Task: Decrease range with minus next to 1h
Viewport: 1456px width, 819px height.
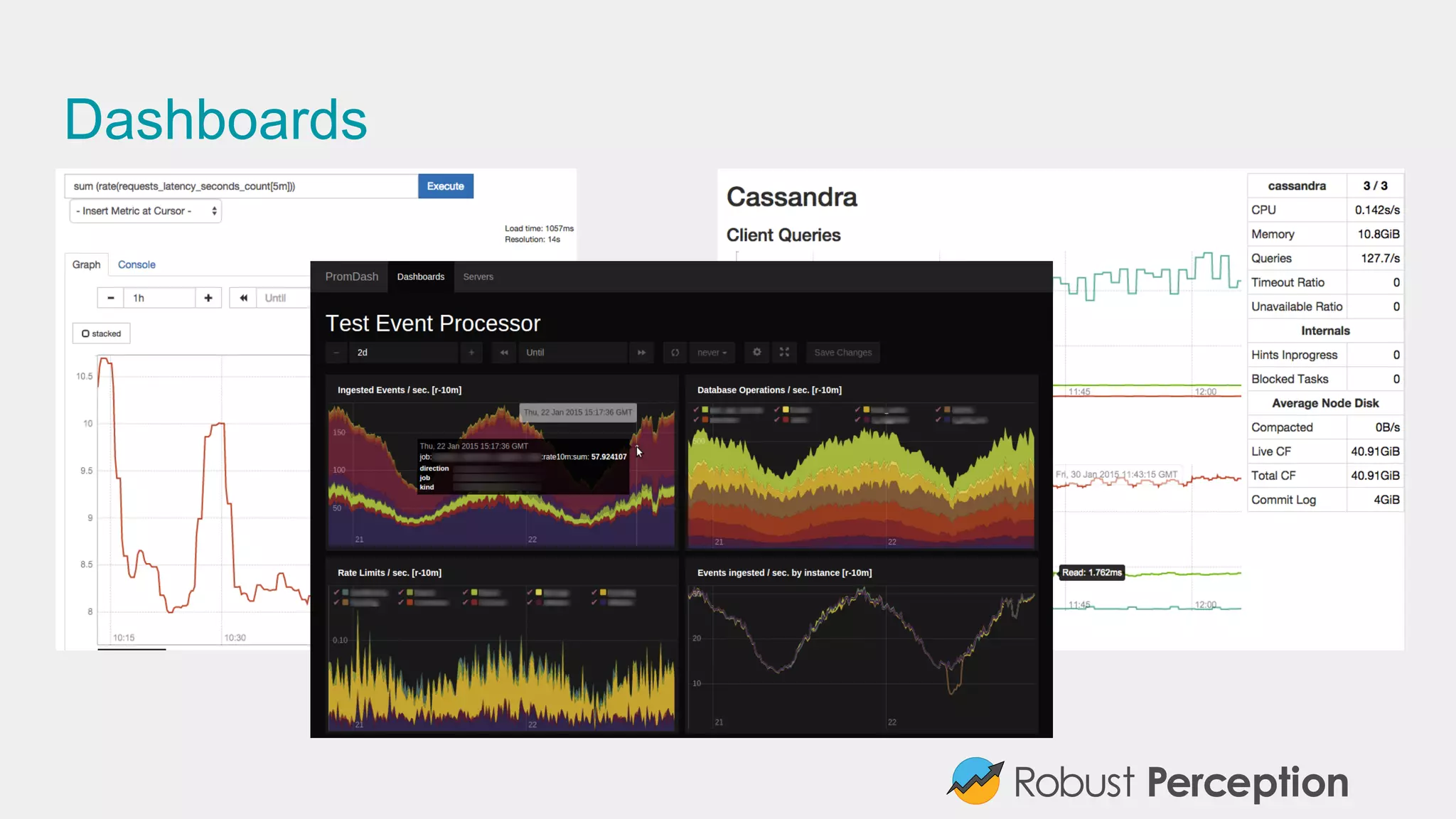Action: tap(110, 298)
